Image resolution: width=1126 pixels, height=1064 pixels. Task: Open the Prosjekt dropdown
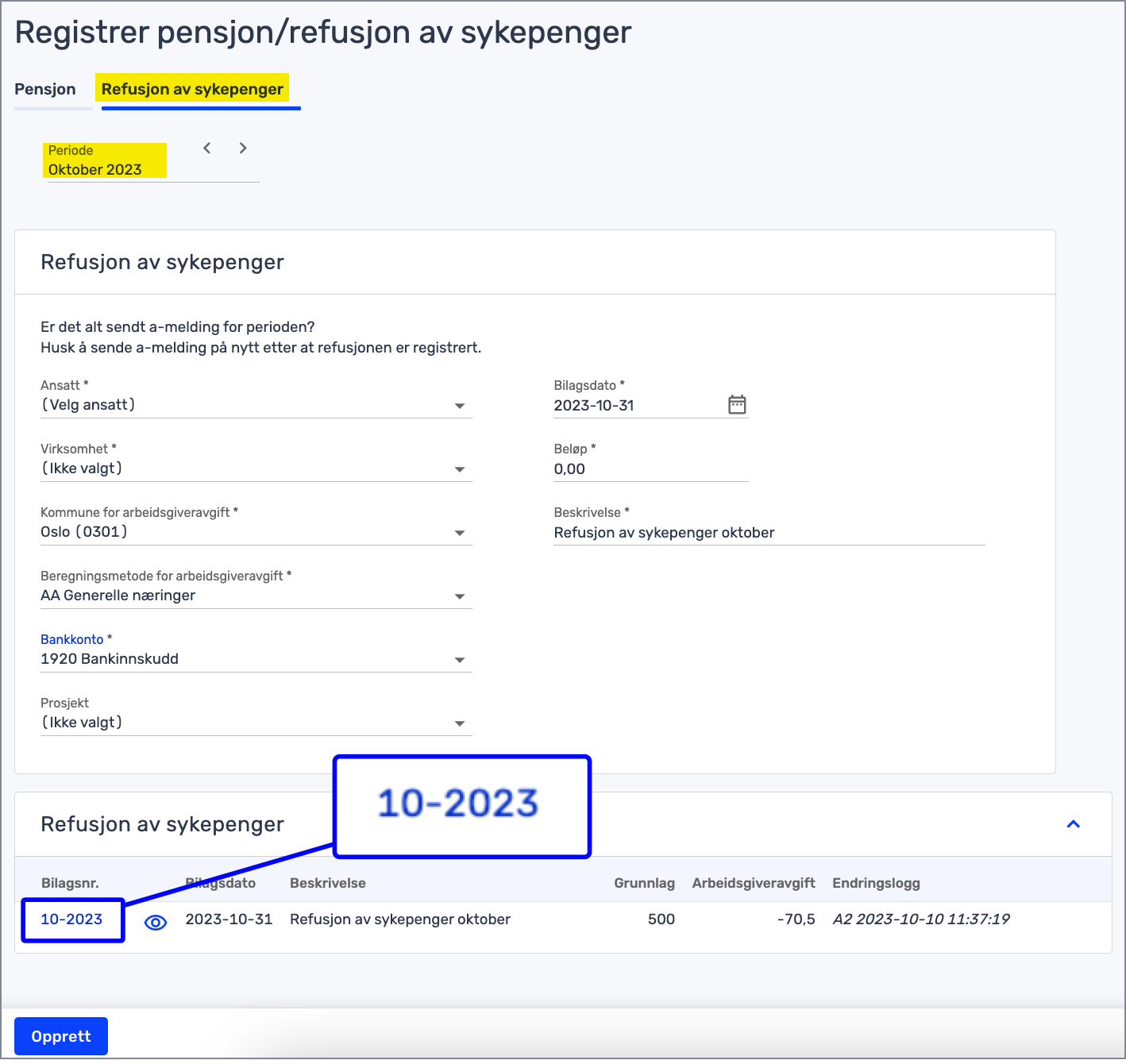(x=461, y=723)
